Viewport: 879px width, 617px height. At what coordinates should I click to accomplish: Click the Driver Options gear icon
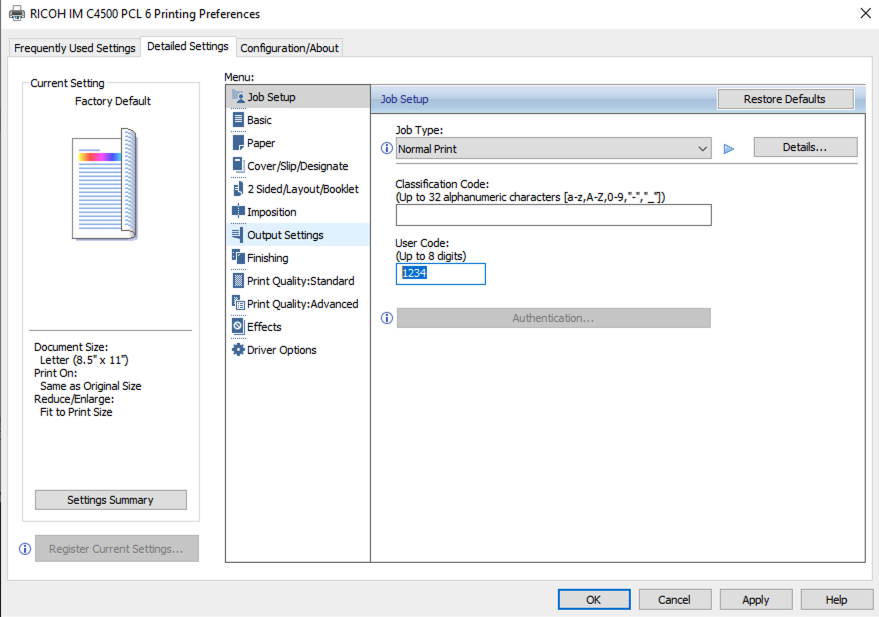(238, 349)
